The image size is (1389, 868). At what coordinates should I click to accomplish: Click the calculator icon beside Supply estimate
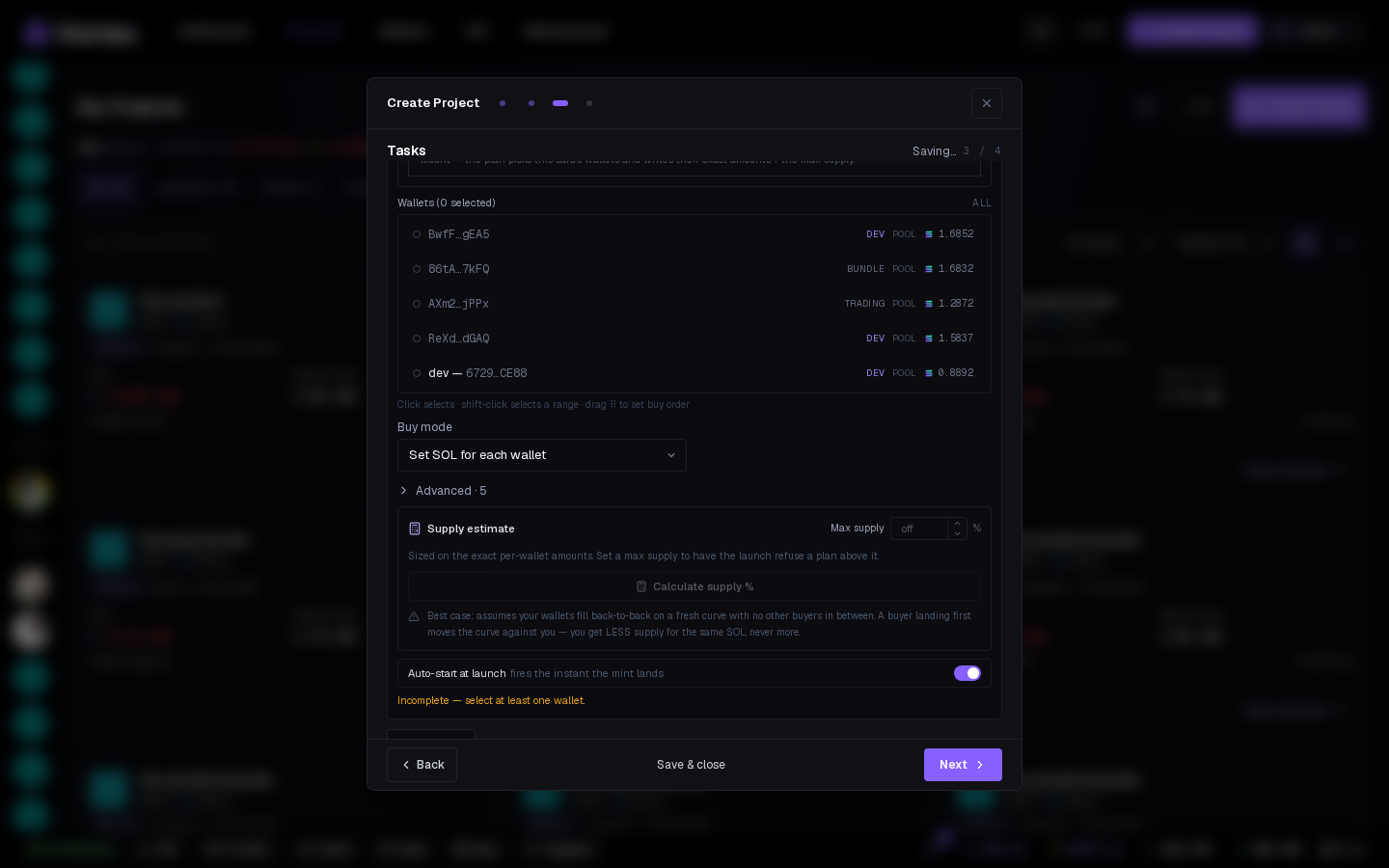[415, 529]
